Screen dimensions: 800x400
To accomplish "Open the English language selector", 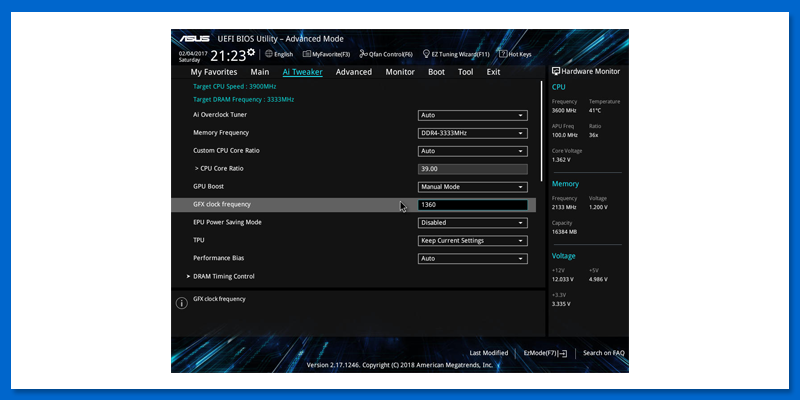I will pyautogui.click(x=279, y=54).
